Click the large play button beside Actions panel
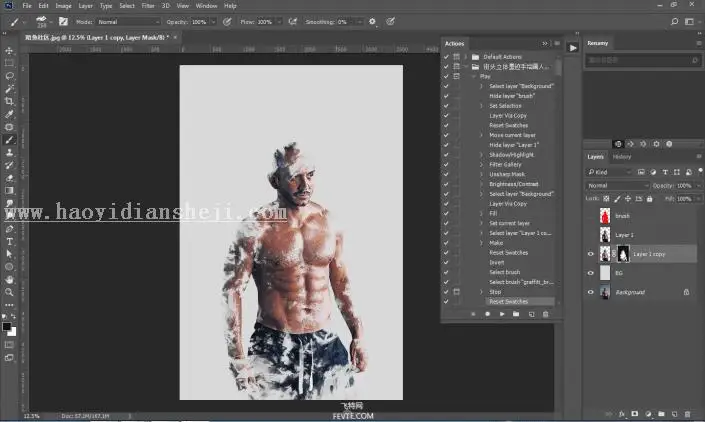Viewport: 705px width, 422px height. click(x=572, y=48)
